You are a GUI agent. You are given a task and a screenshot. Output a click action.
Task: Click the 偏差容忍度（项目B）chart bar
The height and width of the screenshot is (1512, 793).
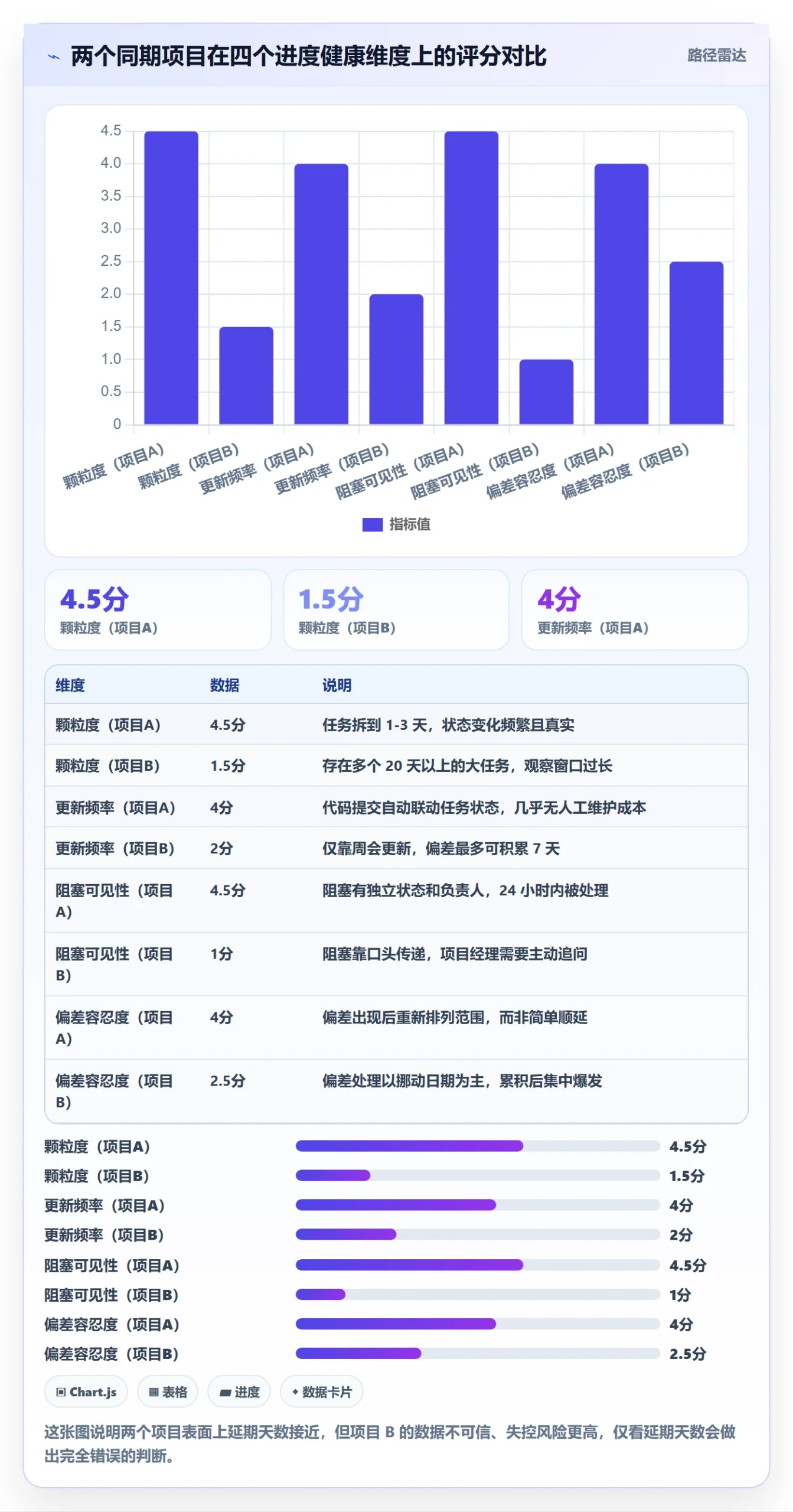[696, 343]
